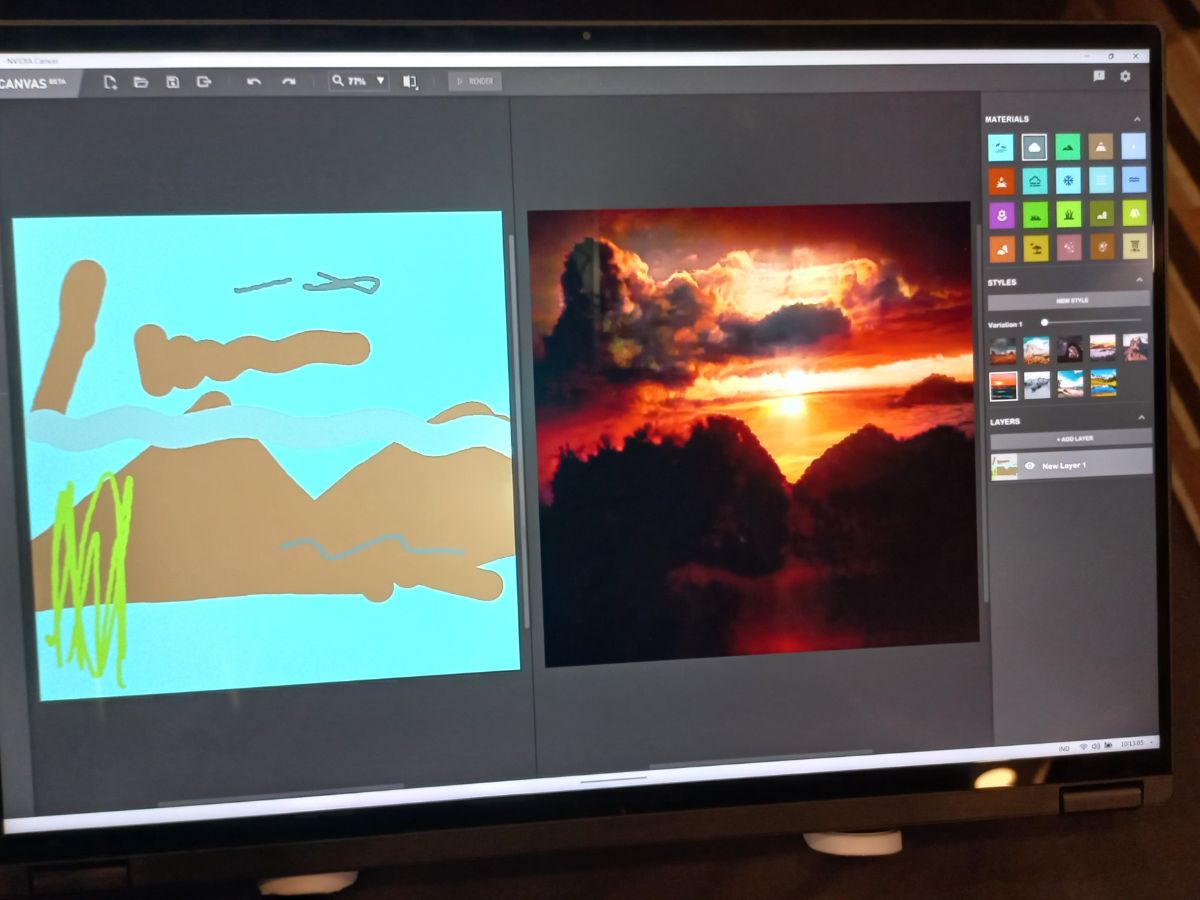1200x900 pixels.
Task: Click the rendered image vertical scrollbar
Action: tap(983, 412)
